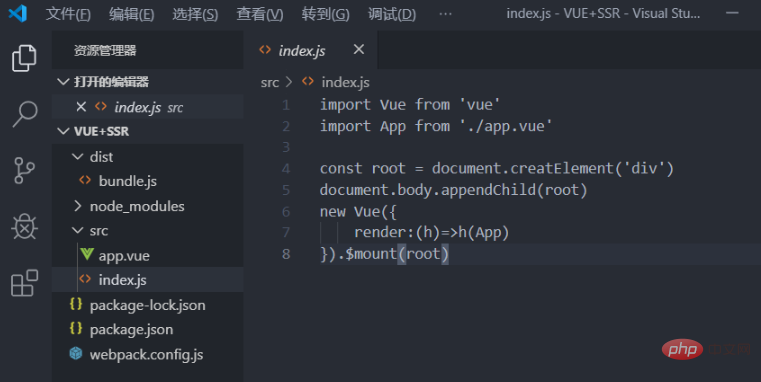Click the bundle.js file icon
Screen dimensions: 761x382
click(85, 180)
